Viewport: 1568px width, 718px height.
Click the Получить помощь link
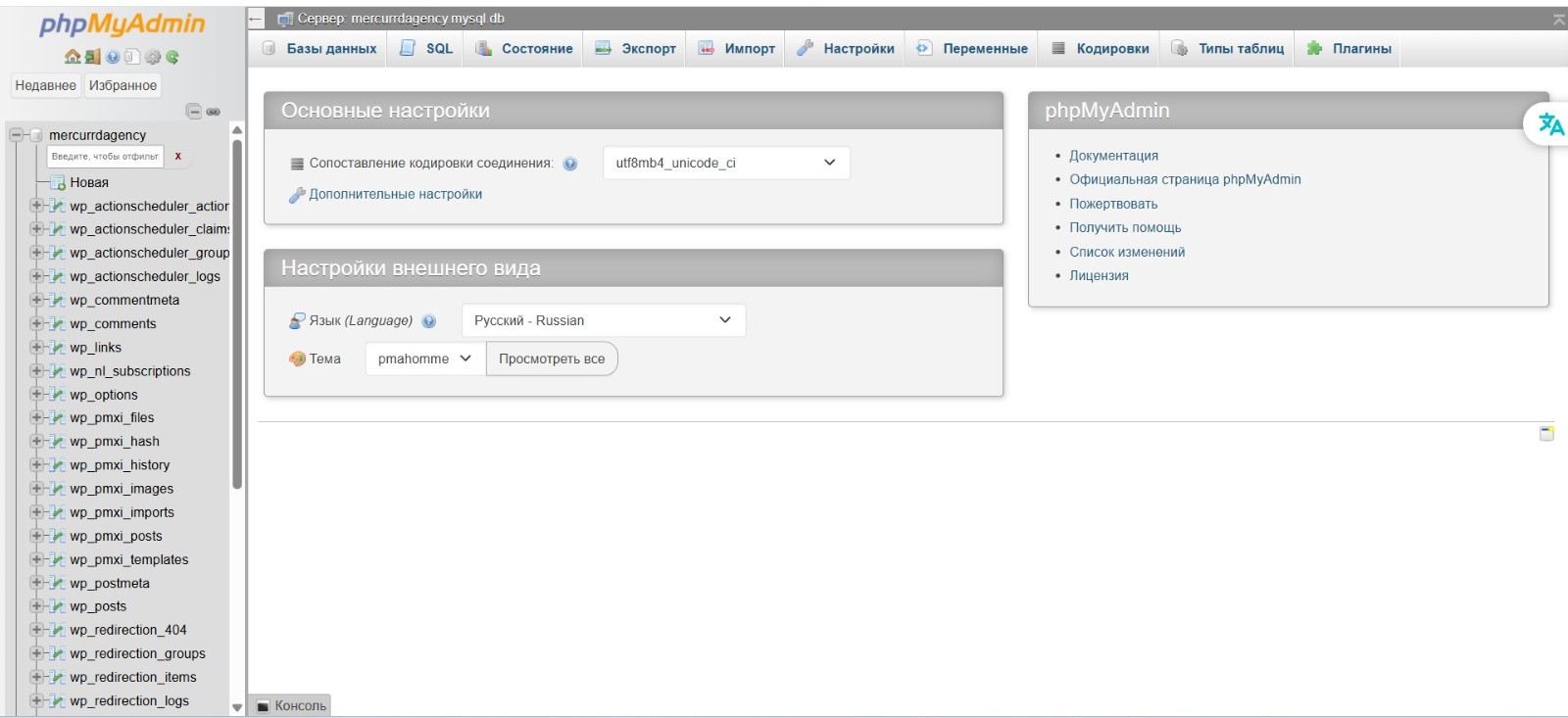point(1125,227)
